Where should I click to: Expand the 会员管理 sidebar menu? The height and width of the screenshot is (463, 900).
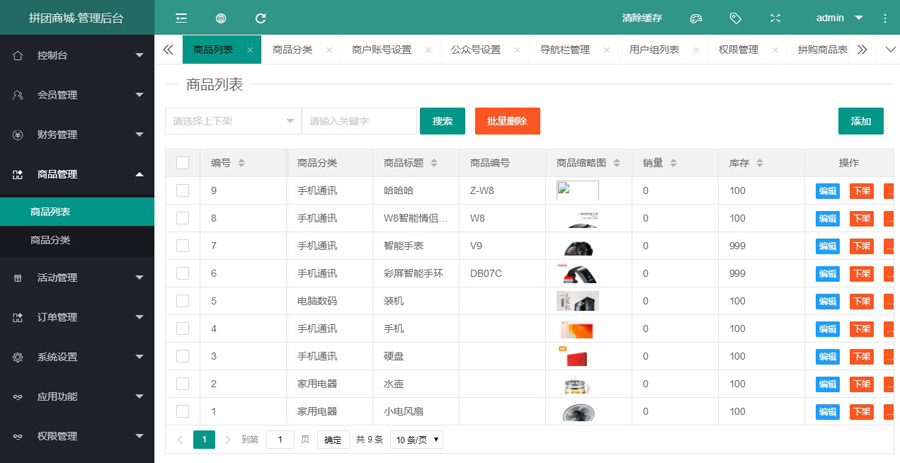77,95
